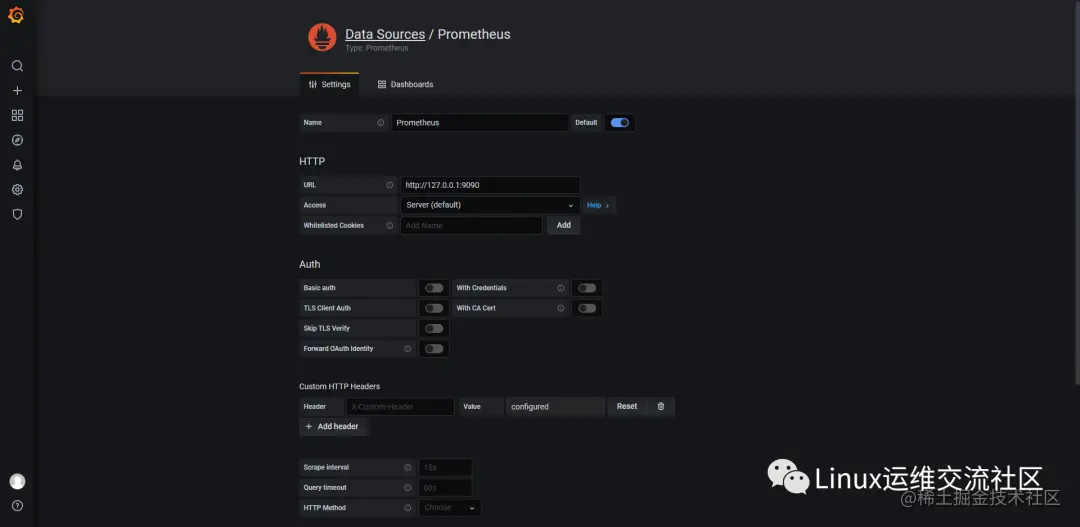Expand the Access Help section
Viewport: 1080px width, 527px height.
[x=598, y=205]
